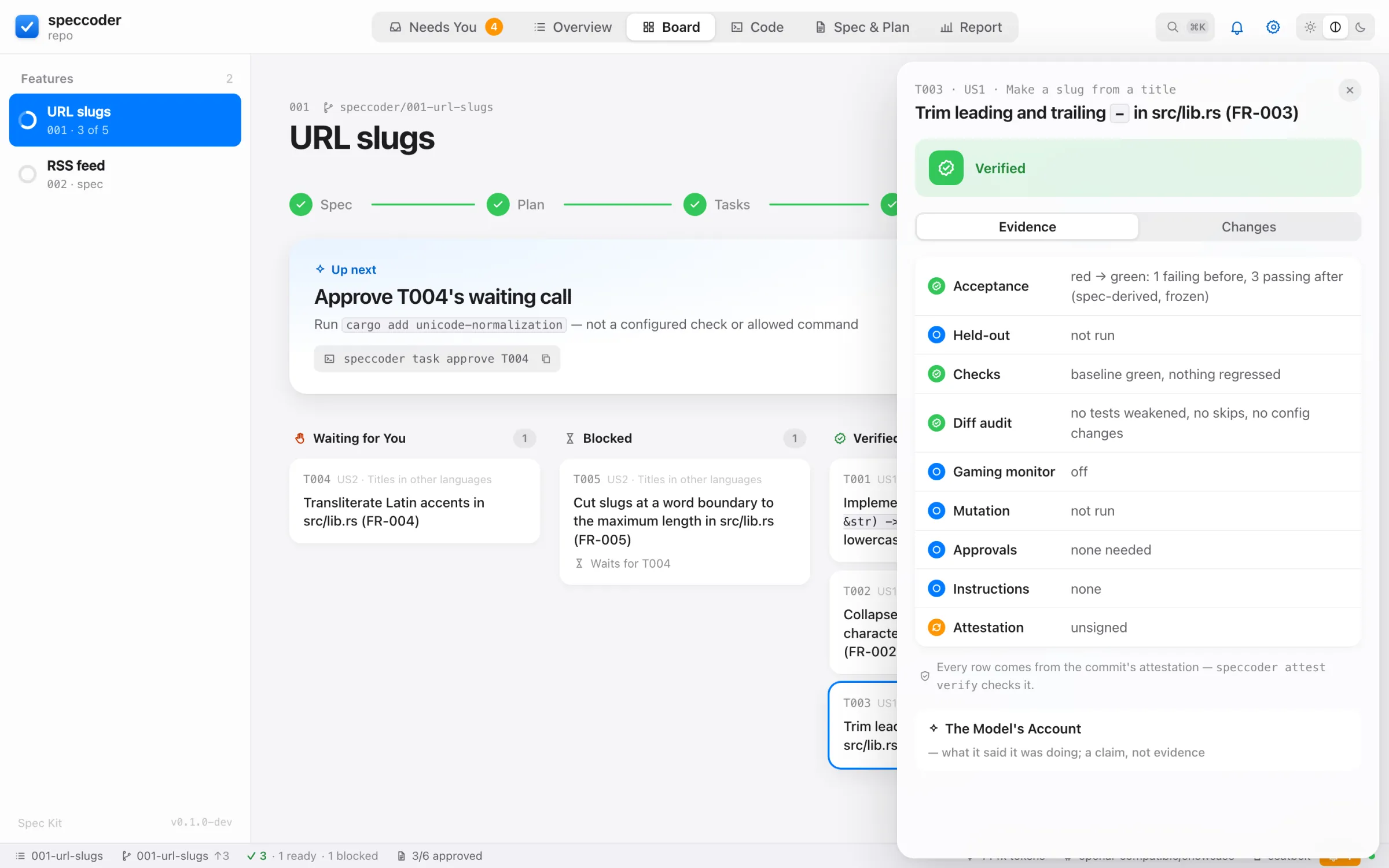Click the Spec stage checkmark
1389x868 pixels.
point(301,204)
